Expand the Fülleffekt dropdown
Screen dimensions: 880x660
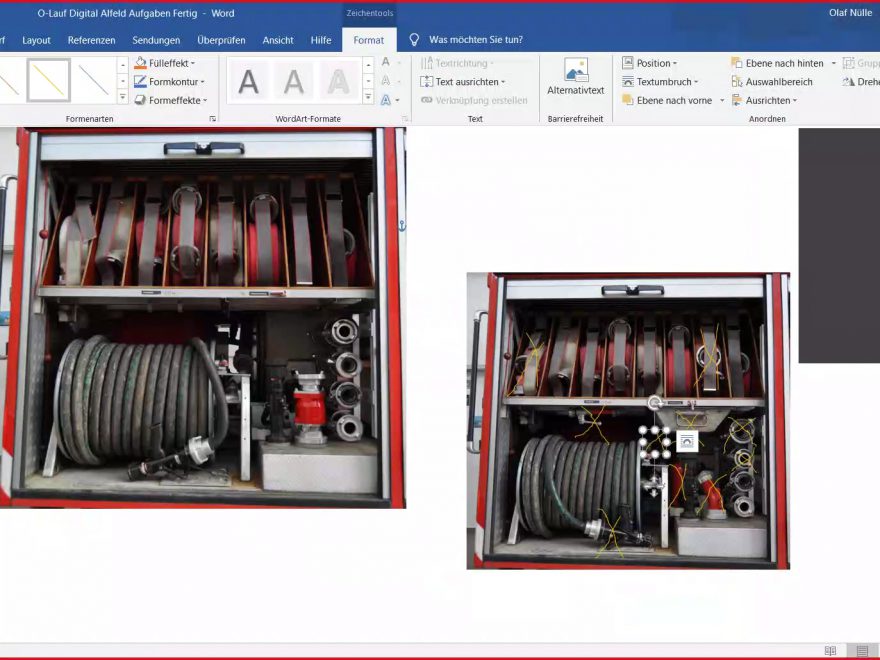click(x=165, y=63)
